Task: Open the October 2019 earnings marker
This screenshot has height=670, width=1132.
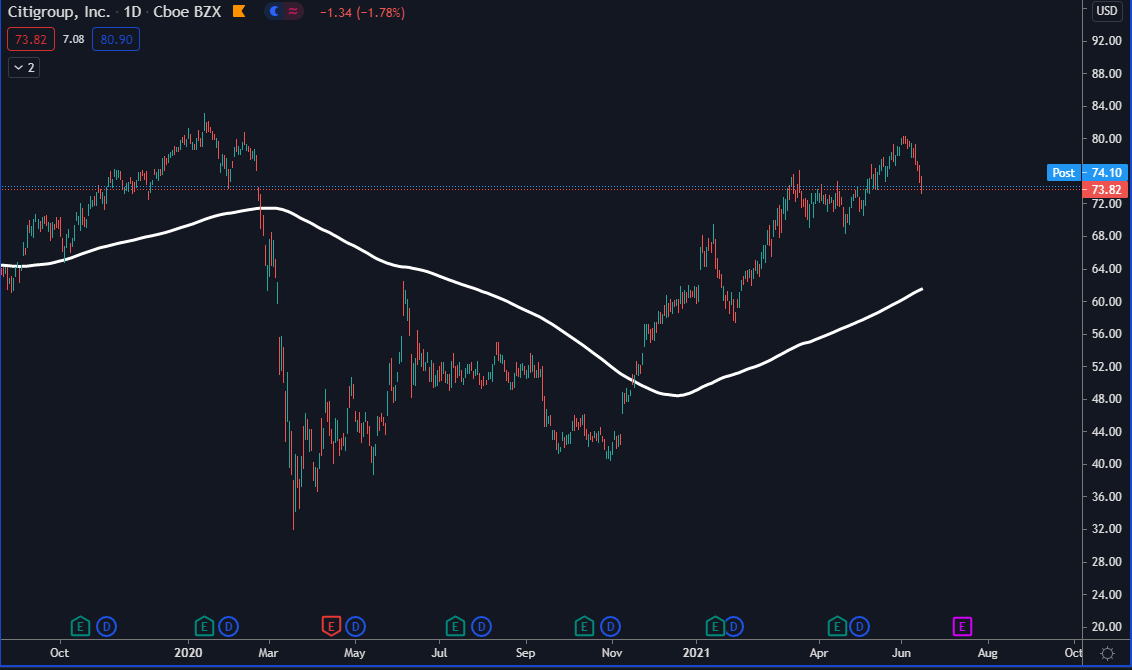Action: (80, 627)
